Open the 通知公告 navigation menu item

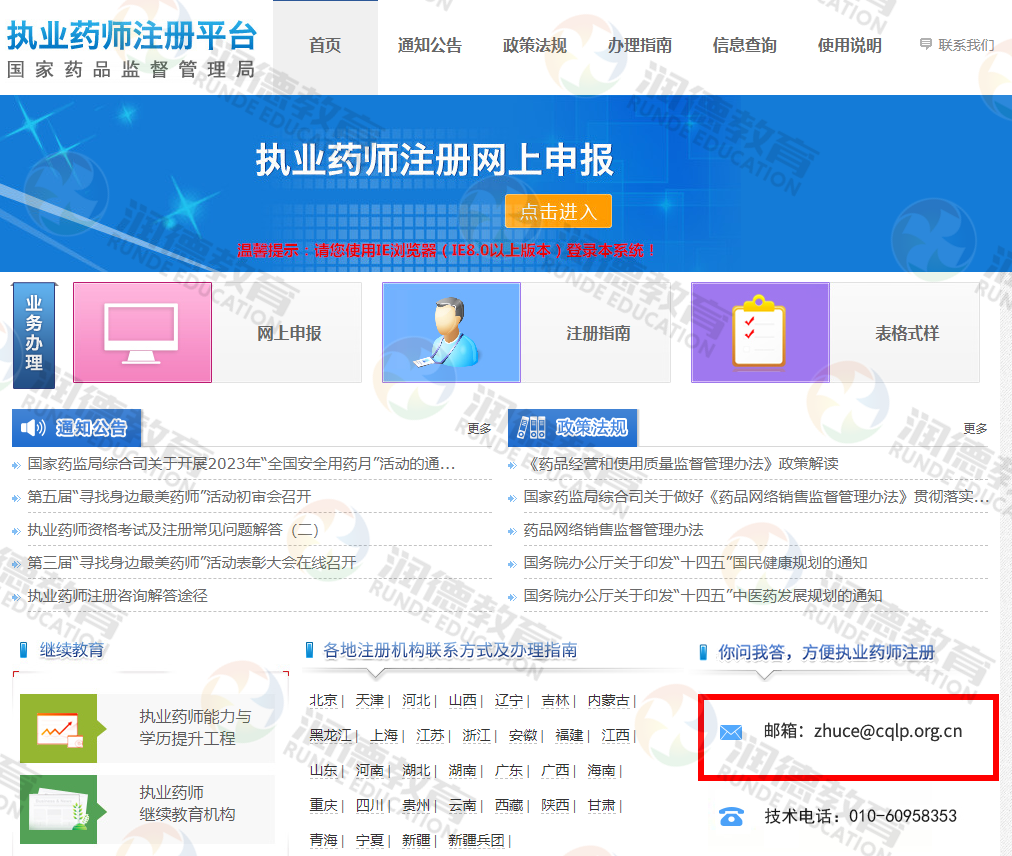[x=430, y=45]
